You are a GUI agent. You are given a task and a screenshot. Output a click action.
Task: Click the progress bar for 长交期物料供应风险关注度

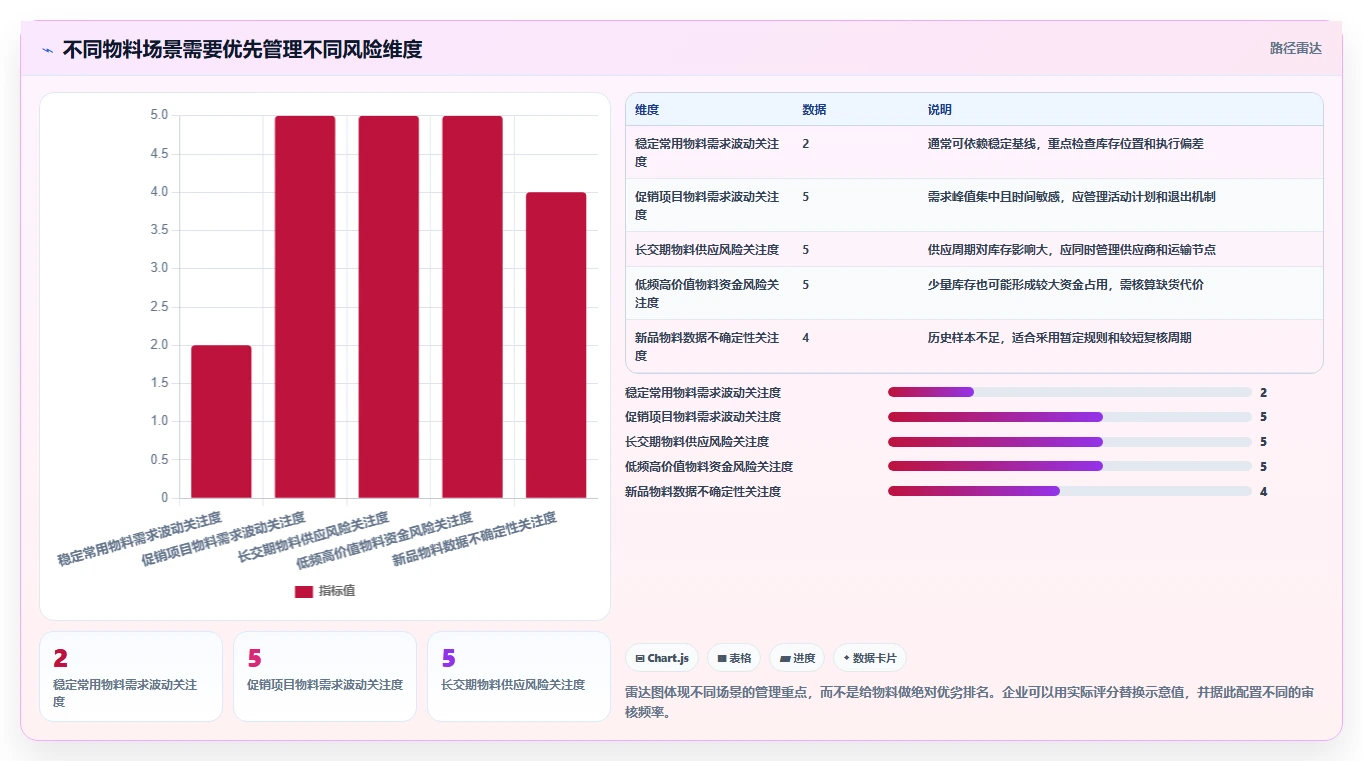1070,442
